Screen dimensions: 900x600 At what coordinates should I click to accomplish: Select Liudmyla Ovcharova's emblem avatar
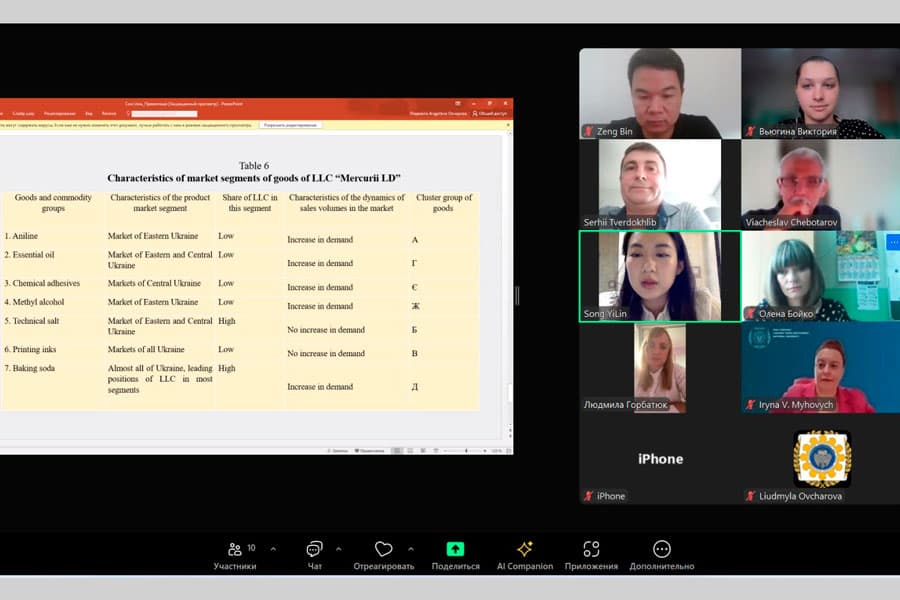pyautogui.click(x=822, y=459)
